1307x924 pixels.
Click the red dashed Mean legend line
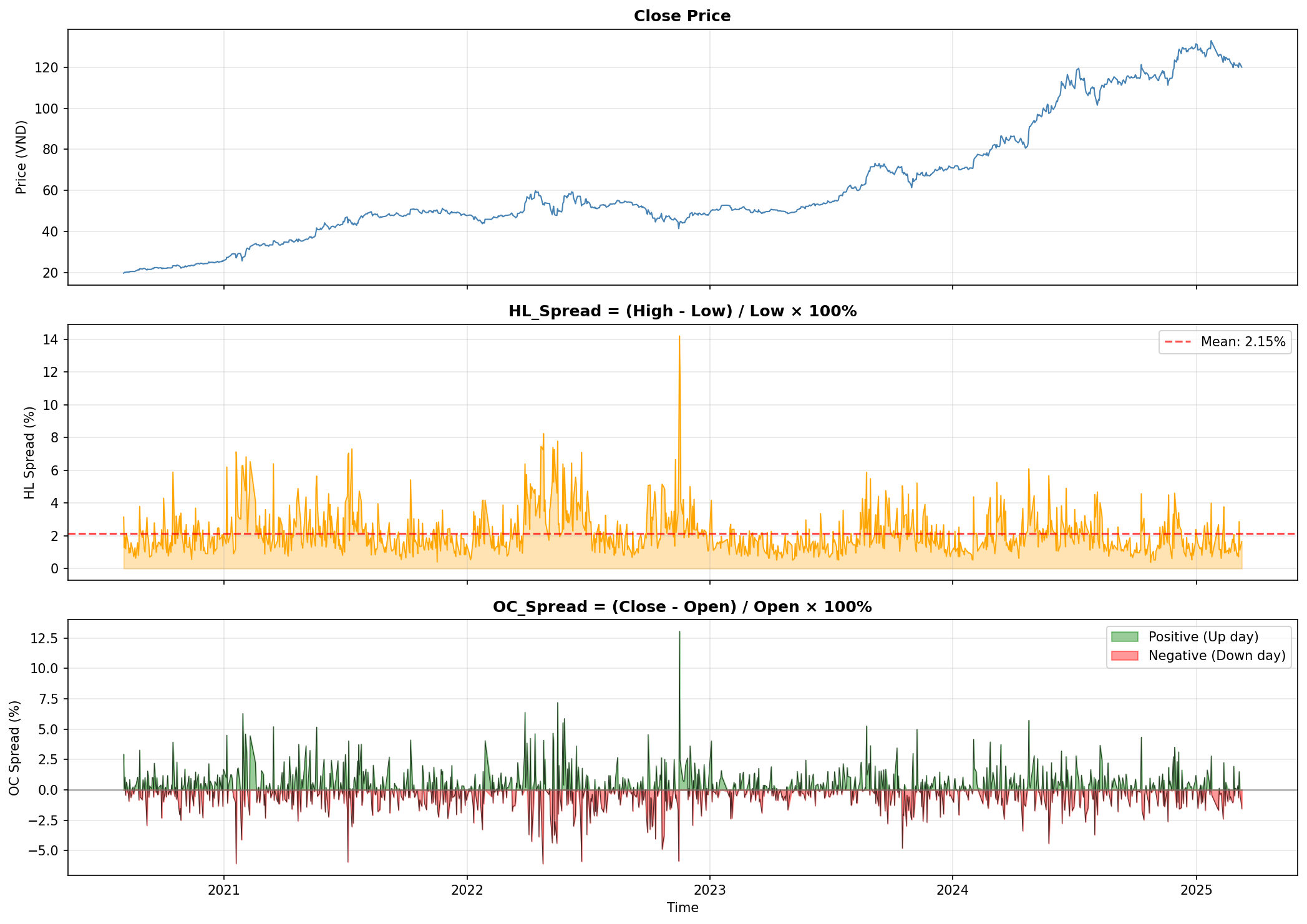[1178, 342]
